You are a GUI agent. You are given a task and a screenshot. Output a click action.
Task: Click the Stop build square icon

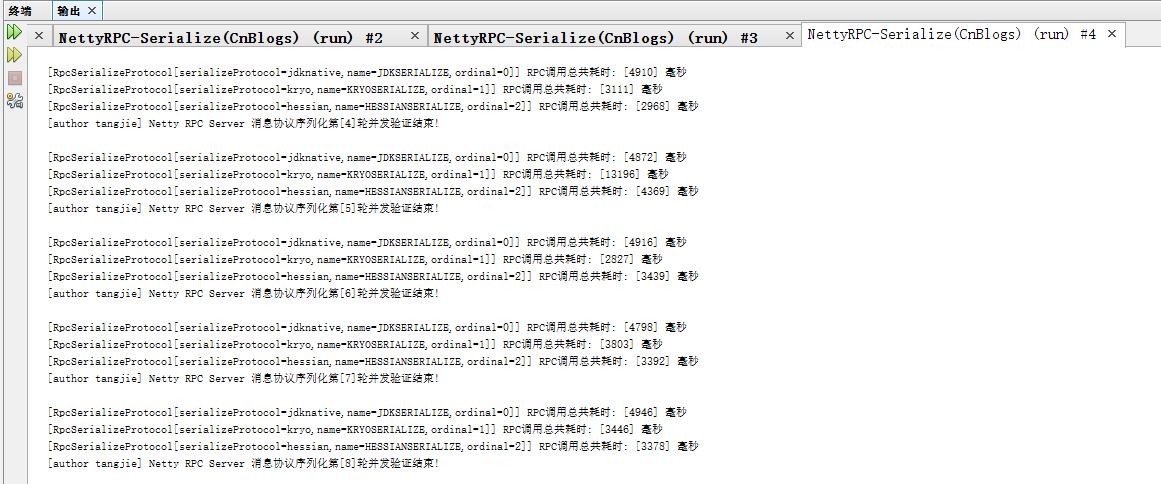click(14, 78)
